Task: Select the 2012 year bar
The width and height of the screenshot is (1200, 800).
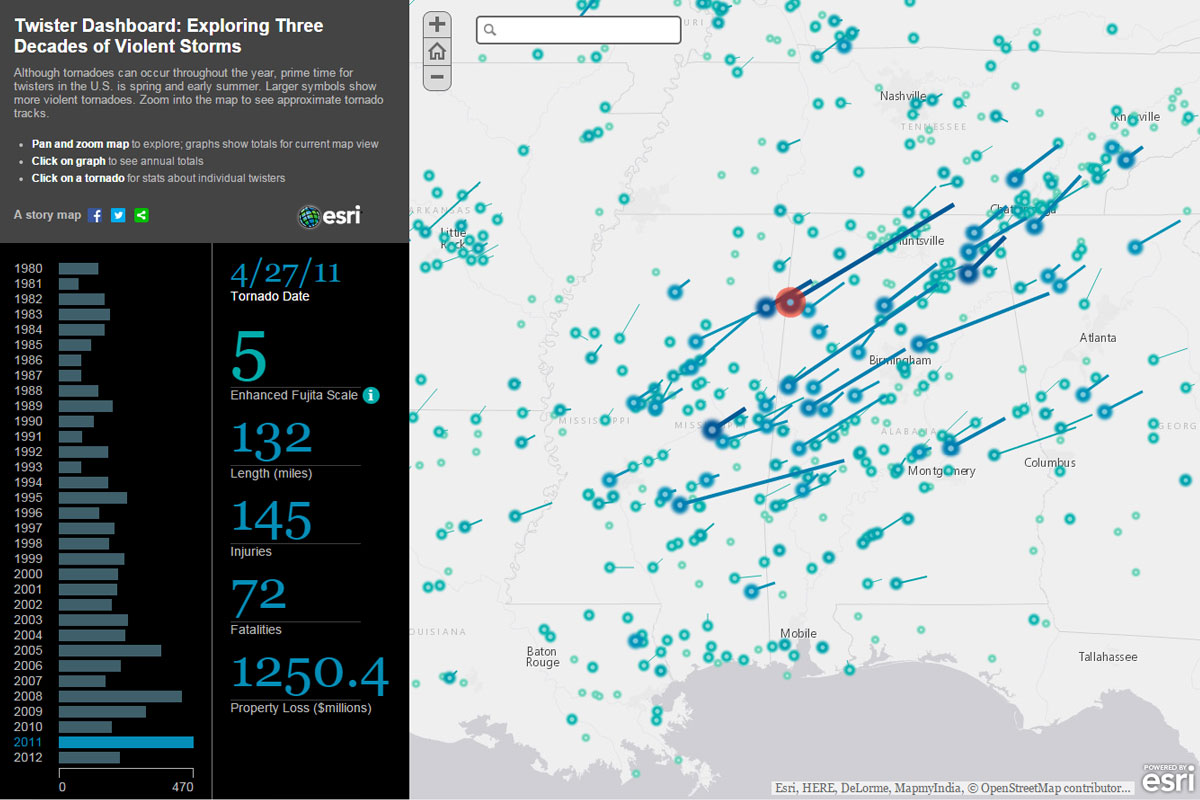Action: 89,757
